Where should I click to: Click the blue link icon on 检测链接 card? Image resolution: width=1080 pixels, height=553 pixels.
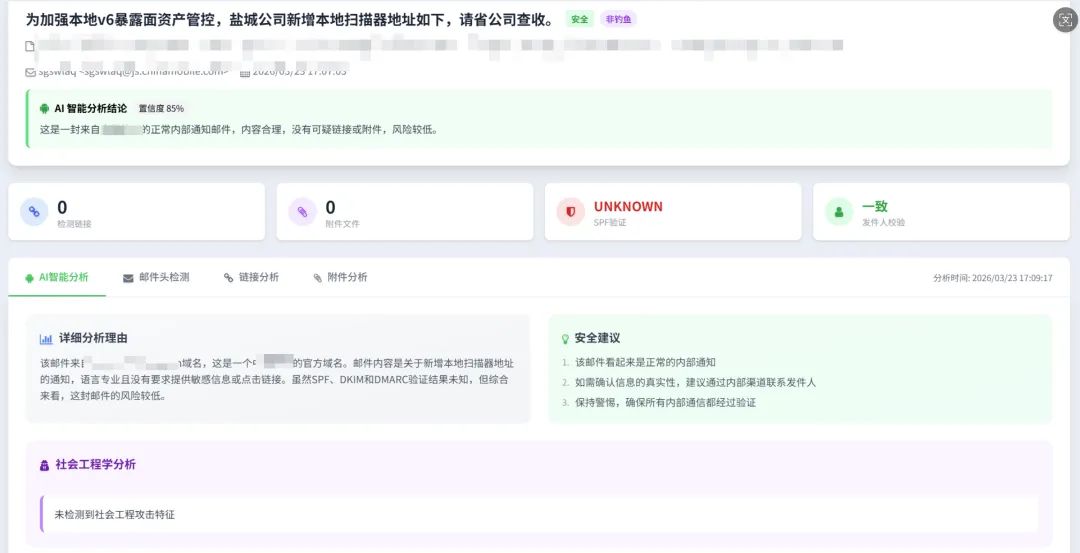pos(34,211)
